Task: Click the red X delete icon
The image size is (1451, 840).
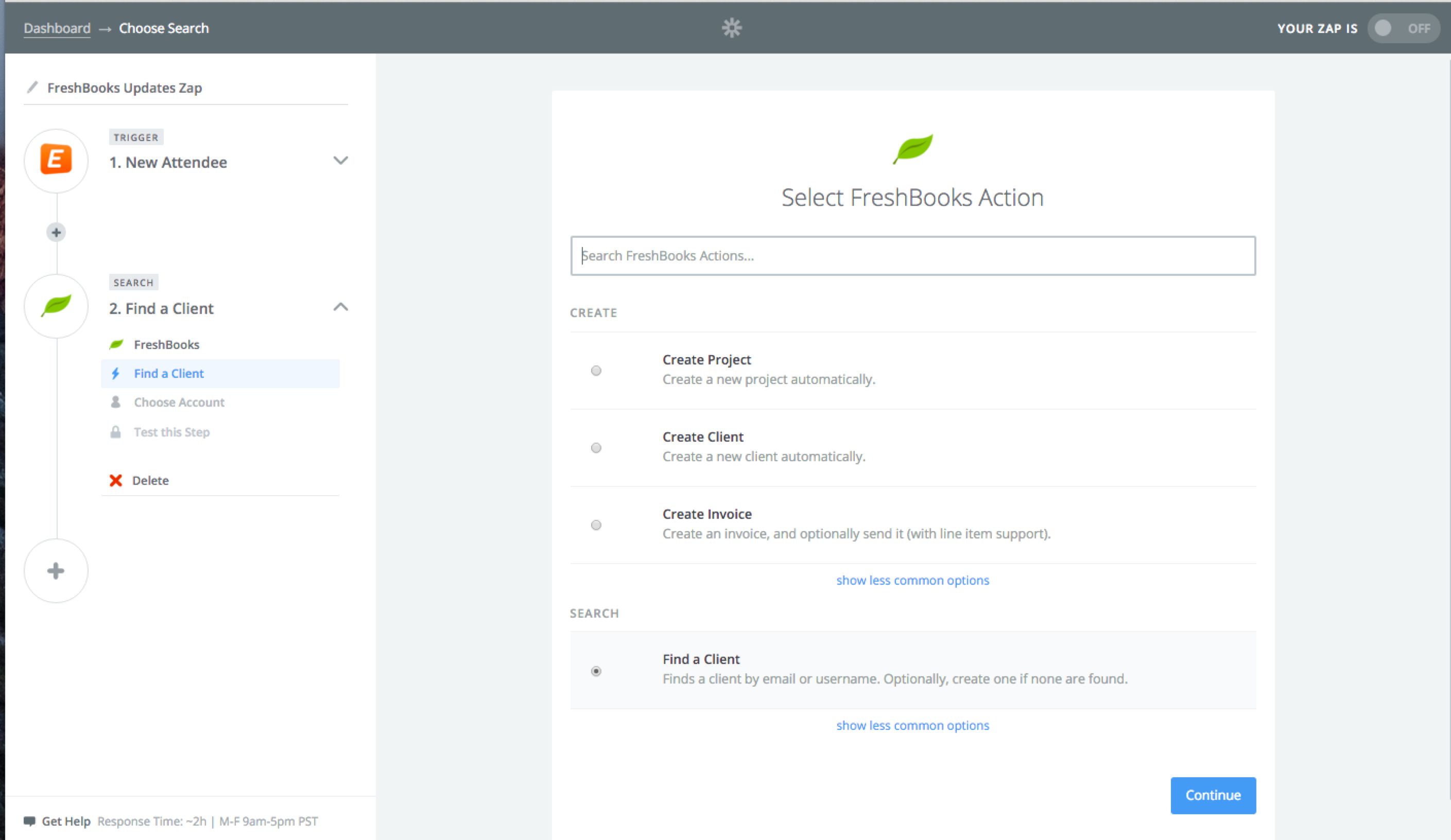Action: pyautogui.click(x=116, y=480)
